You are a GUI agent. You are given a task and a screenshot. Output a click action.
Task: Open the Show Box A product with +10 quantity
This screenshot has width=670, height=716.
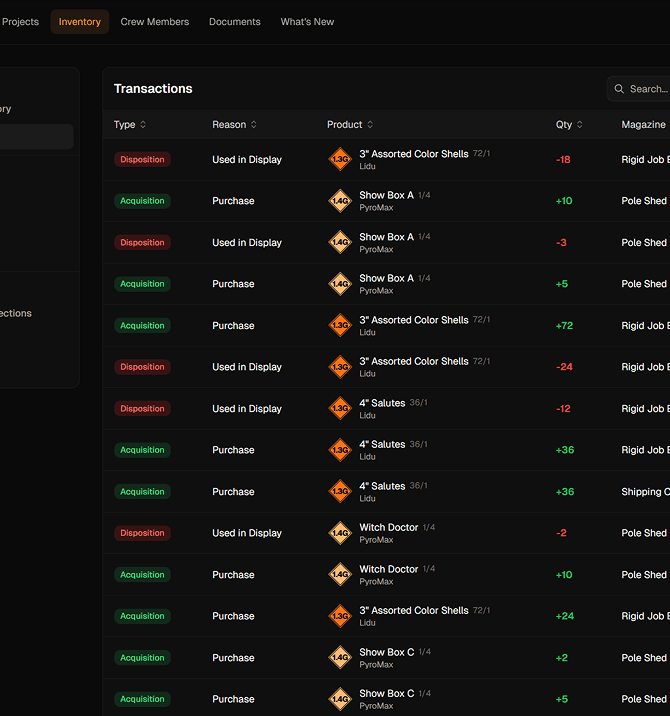click(386, 195)
